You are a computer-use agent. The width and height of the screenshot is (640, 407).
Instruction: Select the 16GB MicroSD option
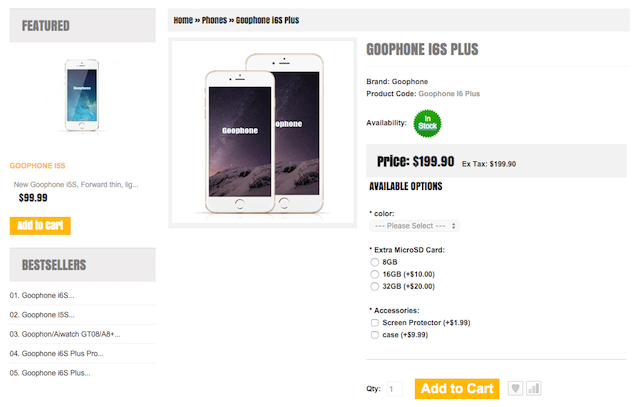pos(374,274)
